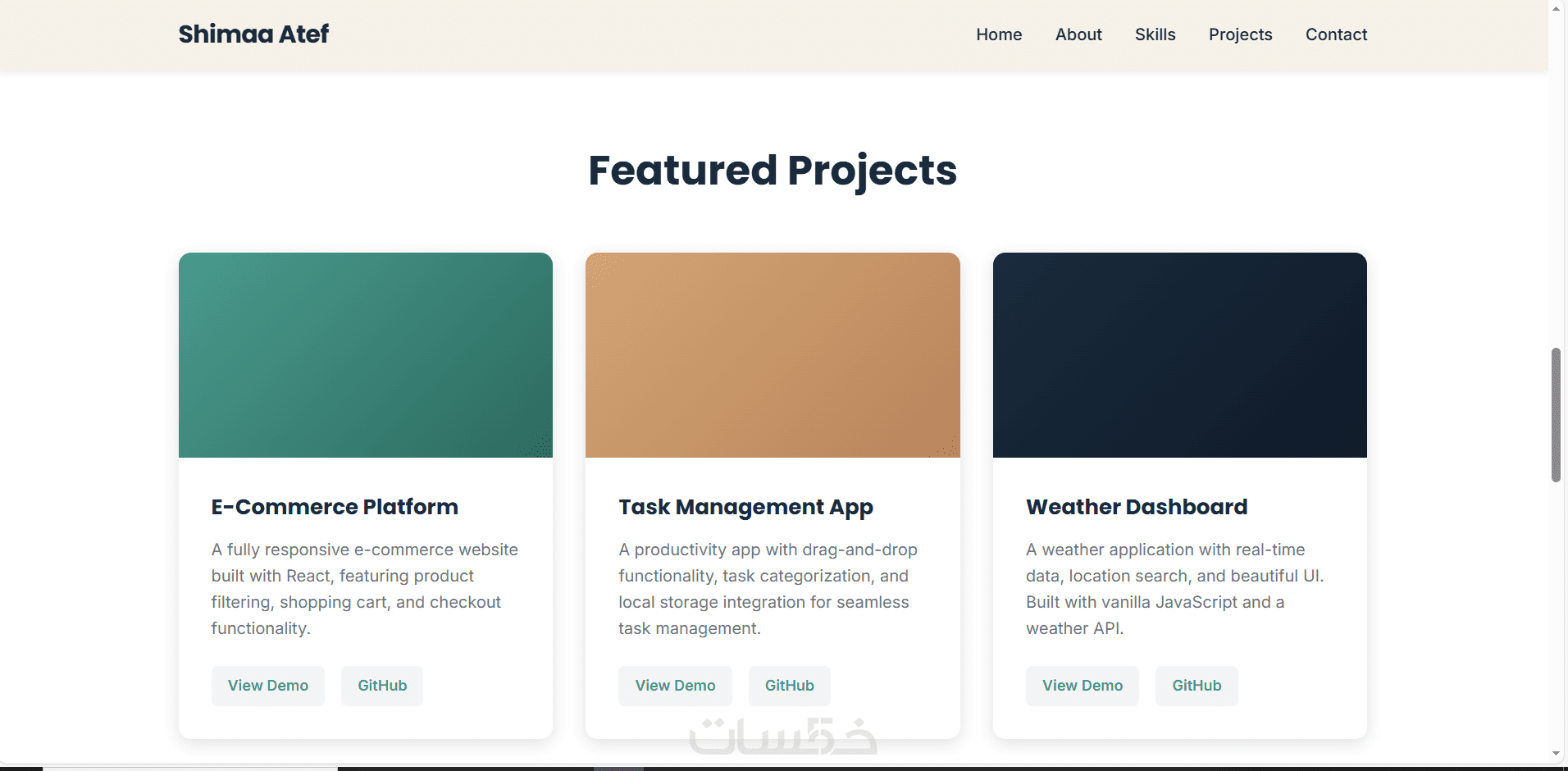Click the vertical scrollbar thumb
This screenshot has height=771, width=1568.
pyautogui.click(x=1556, y=415)
